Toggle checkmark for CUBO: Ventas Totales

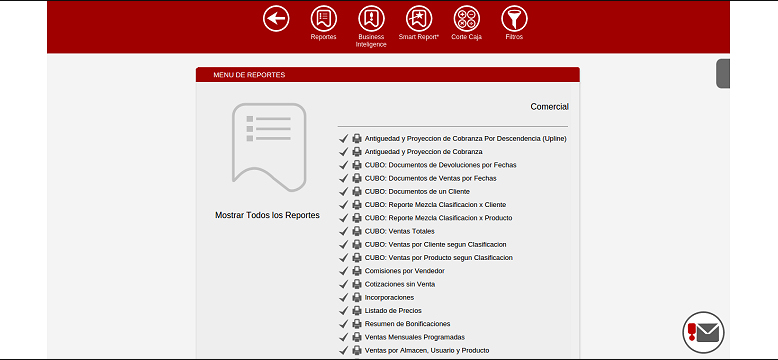pos(344,231)
